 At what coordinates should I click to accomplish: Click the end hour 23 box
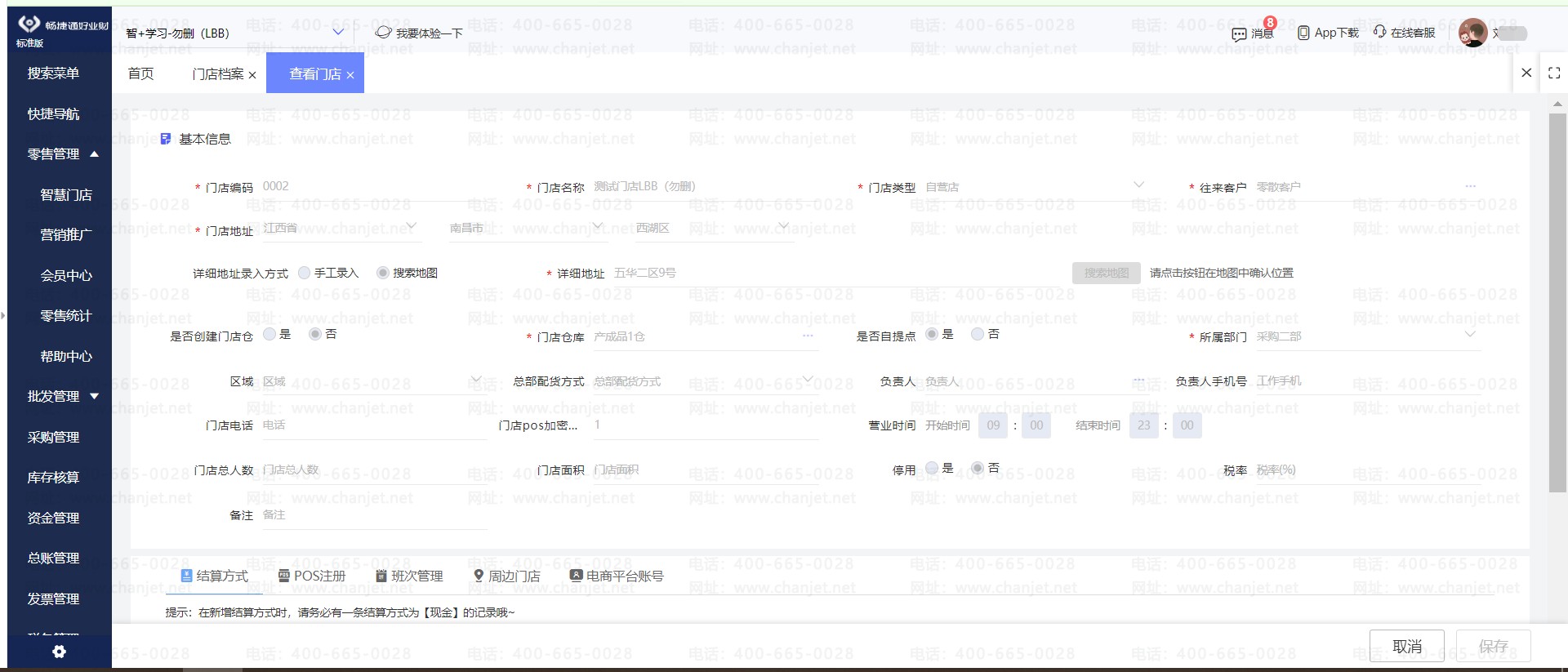point(1144,425)
